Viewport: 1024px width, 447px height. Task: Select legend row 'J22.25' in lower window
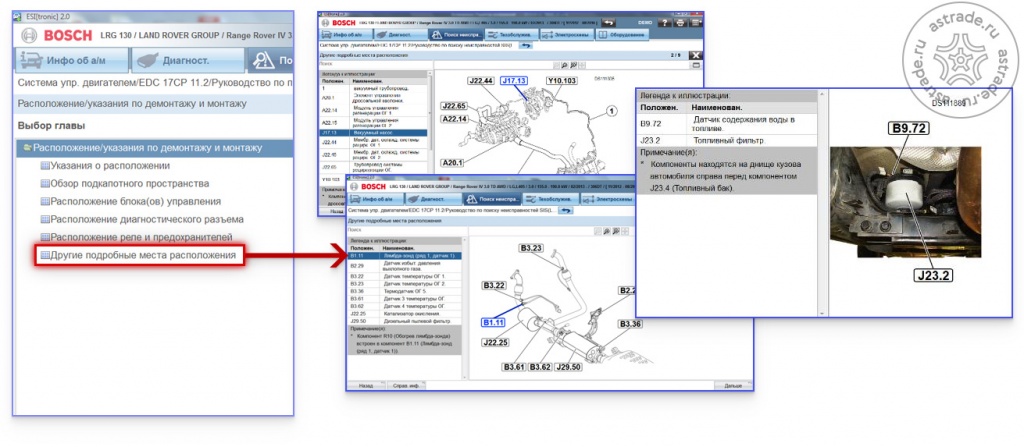[404, 314]
